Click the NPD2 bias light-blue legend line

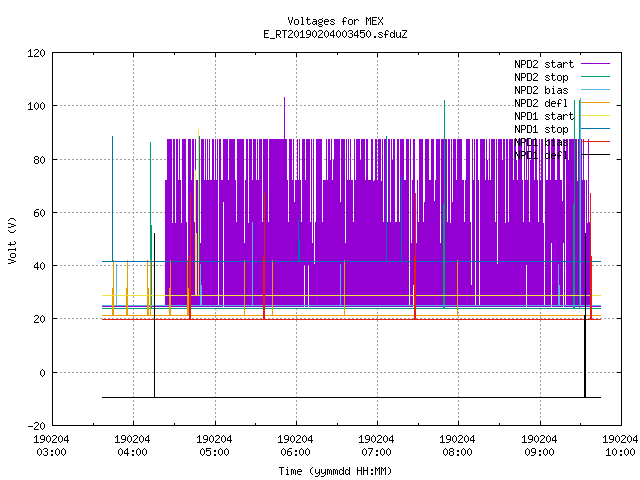click(x=595, y=90)
